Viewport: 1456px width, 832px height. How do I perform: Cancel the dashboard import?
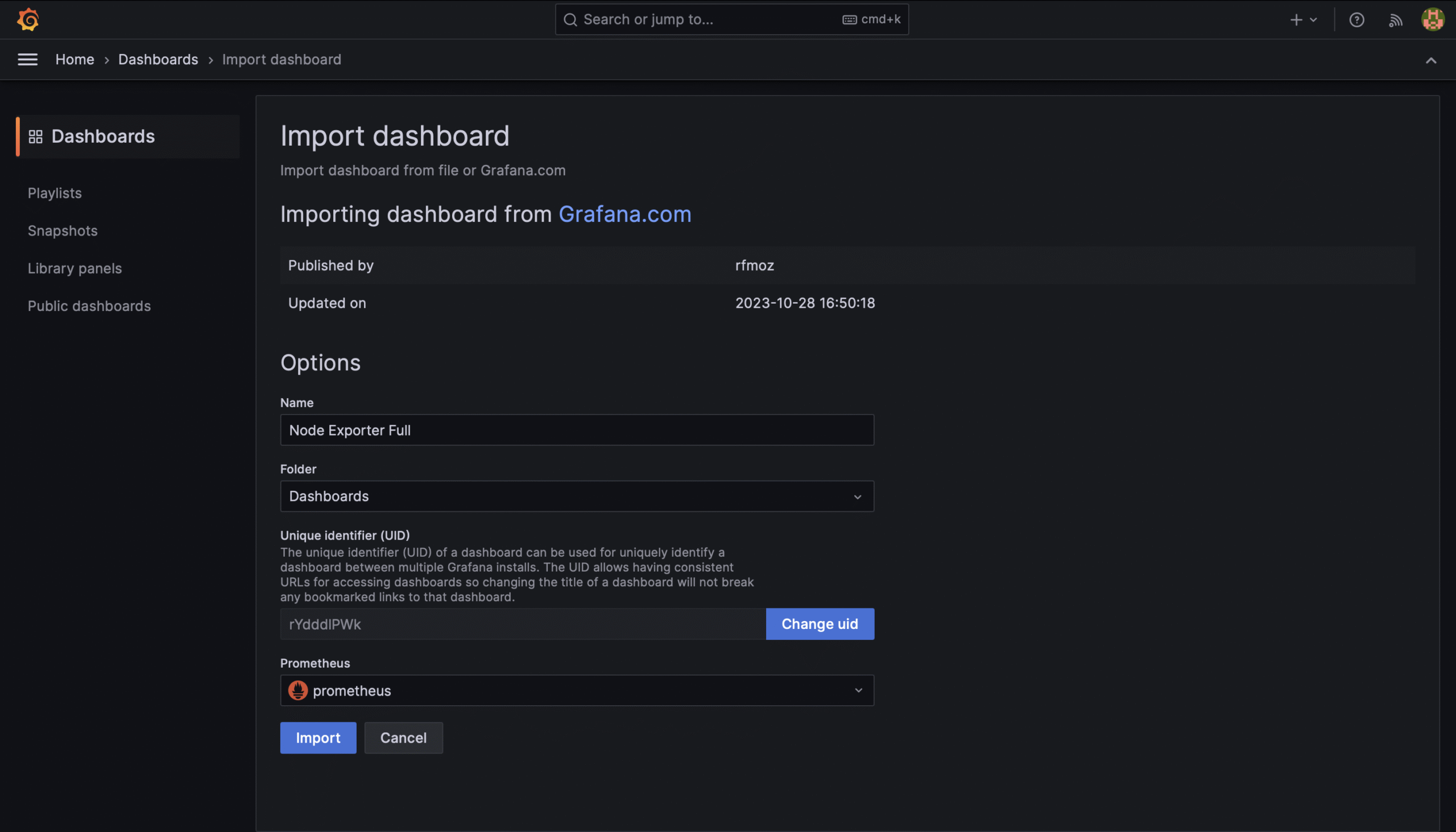pyautogui.click(x=403, y=738)
